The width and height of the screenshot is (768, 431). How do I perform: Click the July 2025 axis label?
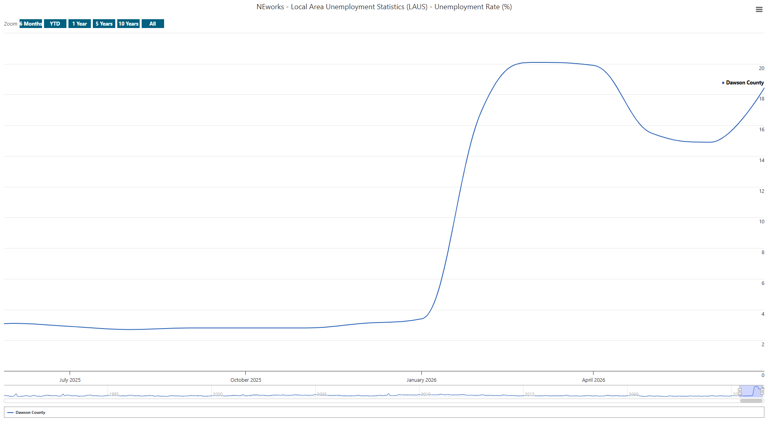[x=70, y=380]
